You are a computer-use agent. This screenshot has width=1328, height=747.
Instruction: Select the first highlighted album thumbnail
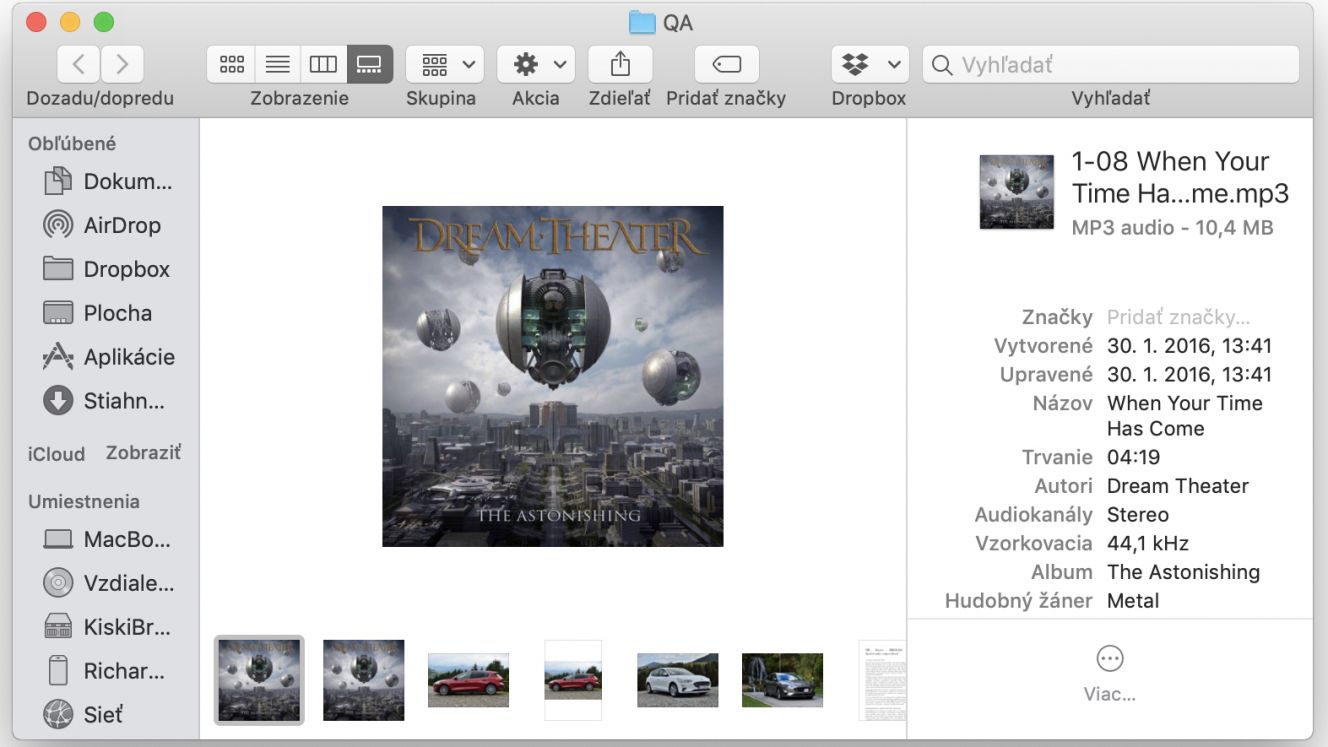tap(259, 680)
